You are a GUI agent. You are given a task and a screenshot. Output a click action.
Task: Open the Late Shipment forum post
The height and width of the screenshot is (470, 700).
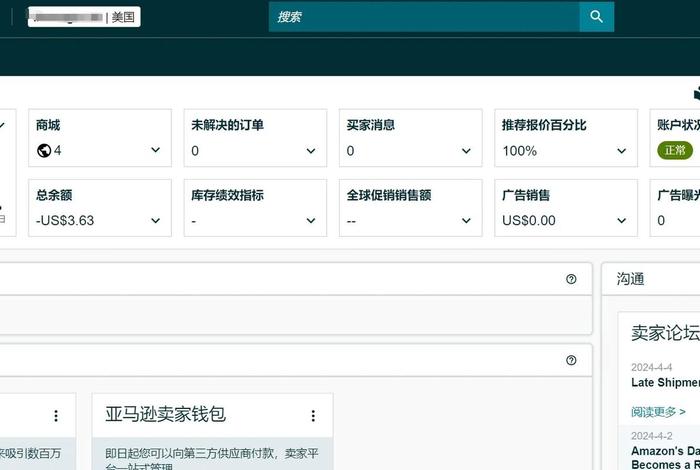(x=665, y=382)
